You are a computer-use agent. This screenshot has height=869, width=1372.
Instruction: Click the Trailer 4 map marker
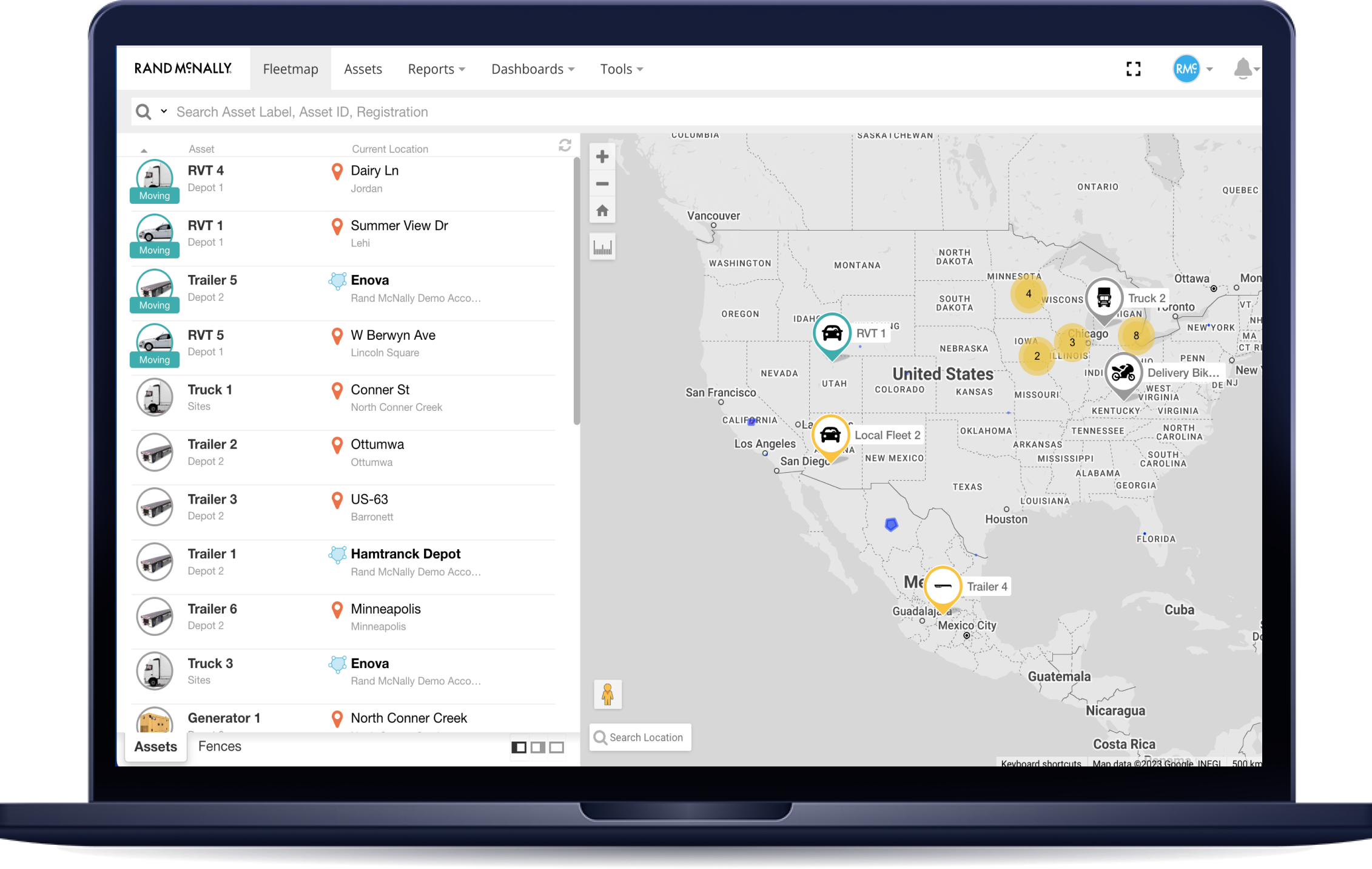(942, 588)
